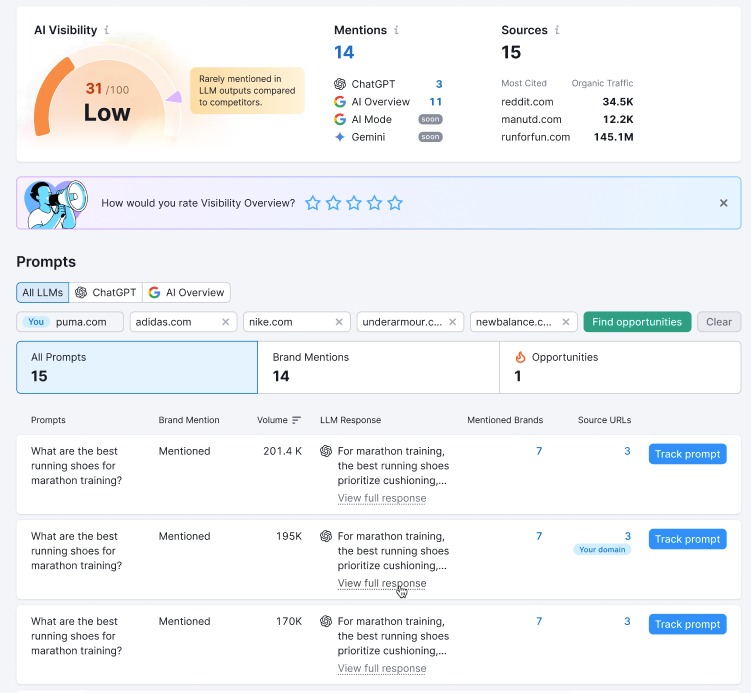Expand View full response for 195K prompt
This screenshot has height=693, width=751.
(x=382, y=583)
